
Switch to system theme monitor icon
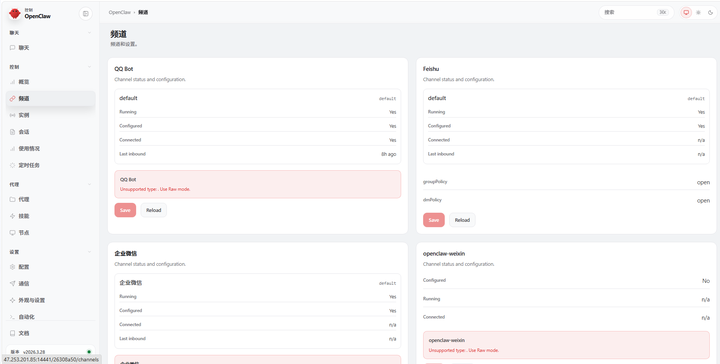point(686,13)
